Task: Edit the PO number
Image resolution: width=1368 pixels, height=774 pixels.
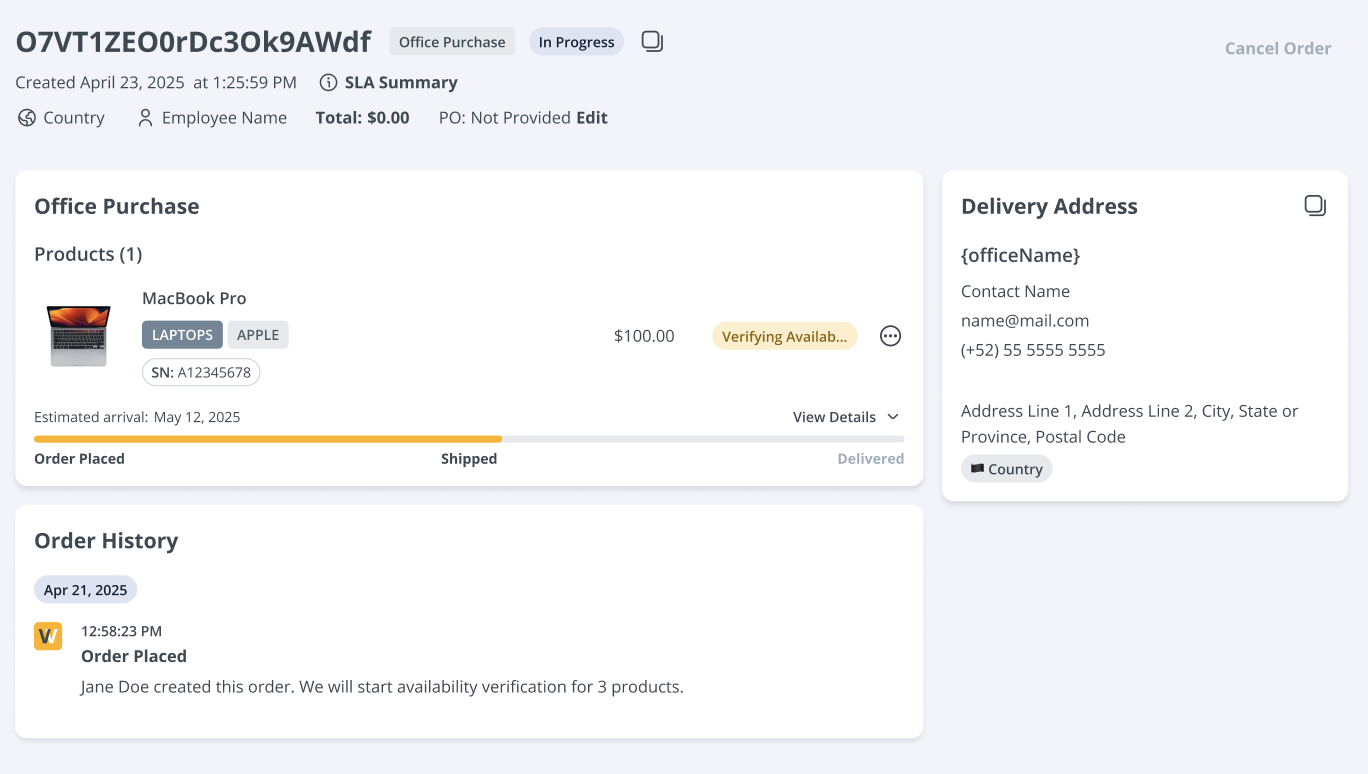Action: point(592,118)
